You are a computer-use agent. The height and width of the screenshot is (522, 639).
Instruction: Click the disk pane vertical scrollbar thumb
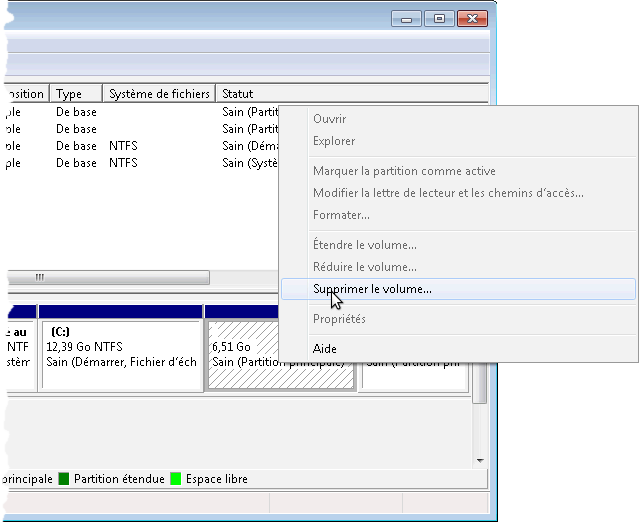(x=480, y=383)
